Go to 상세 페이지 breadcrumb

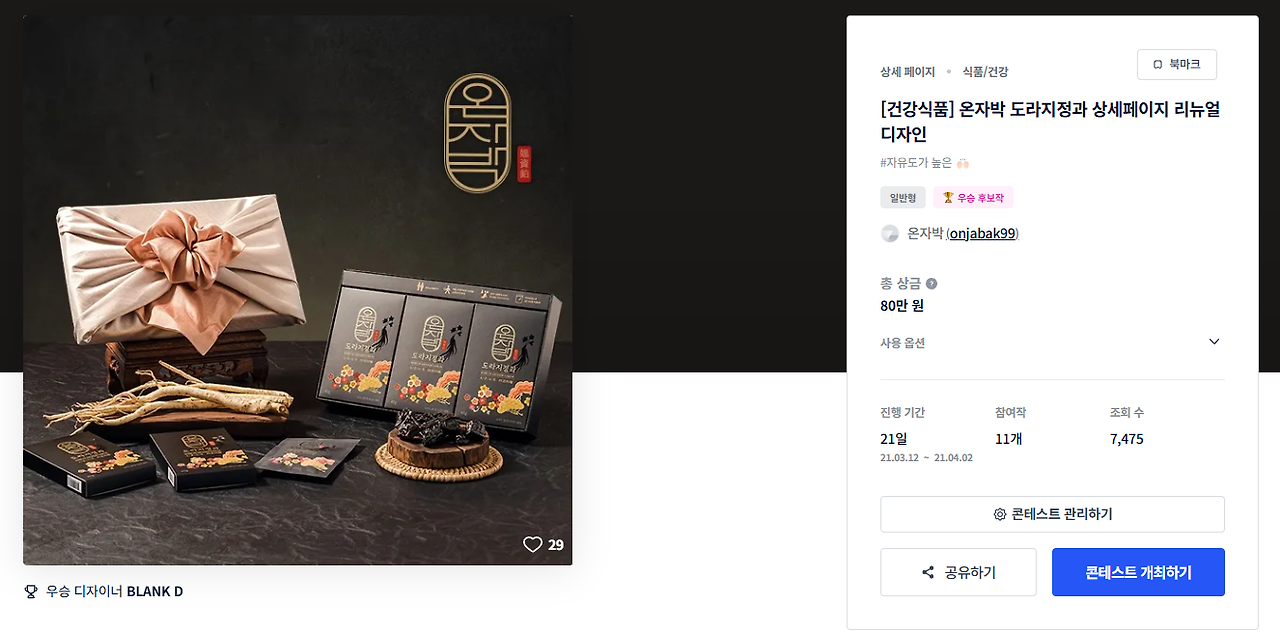coord(907,72)
